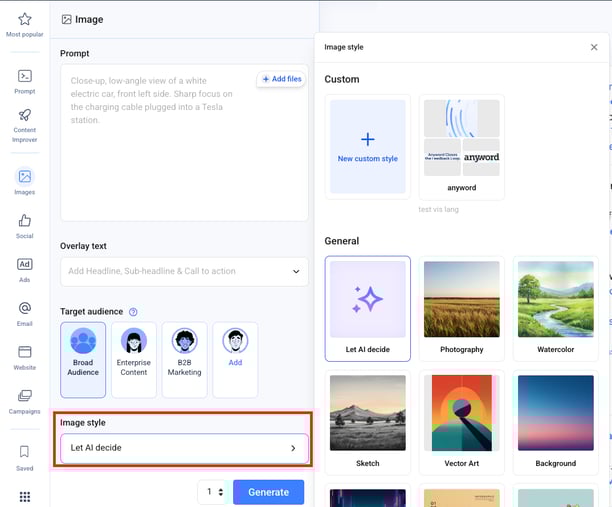
Task: Open Most popular star icon
Action: [x=25, y=20]
